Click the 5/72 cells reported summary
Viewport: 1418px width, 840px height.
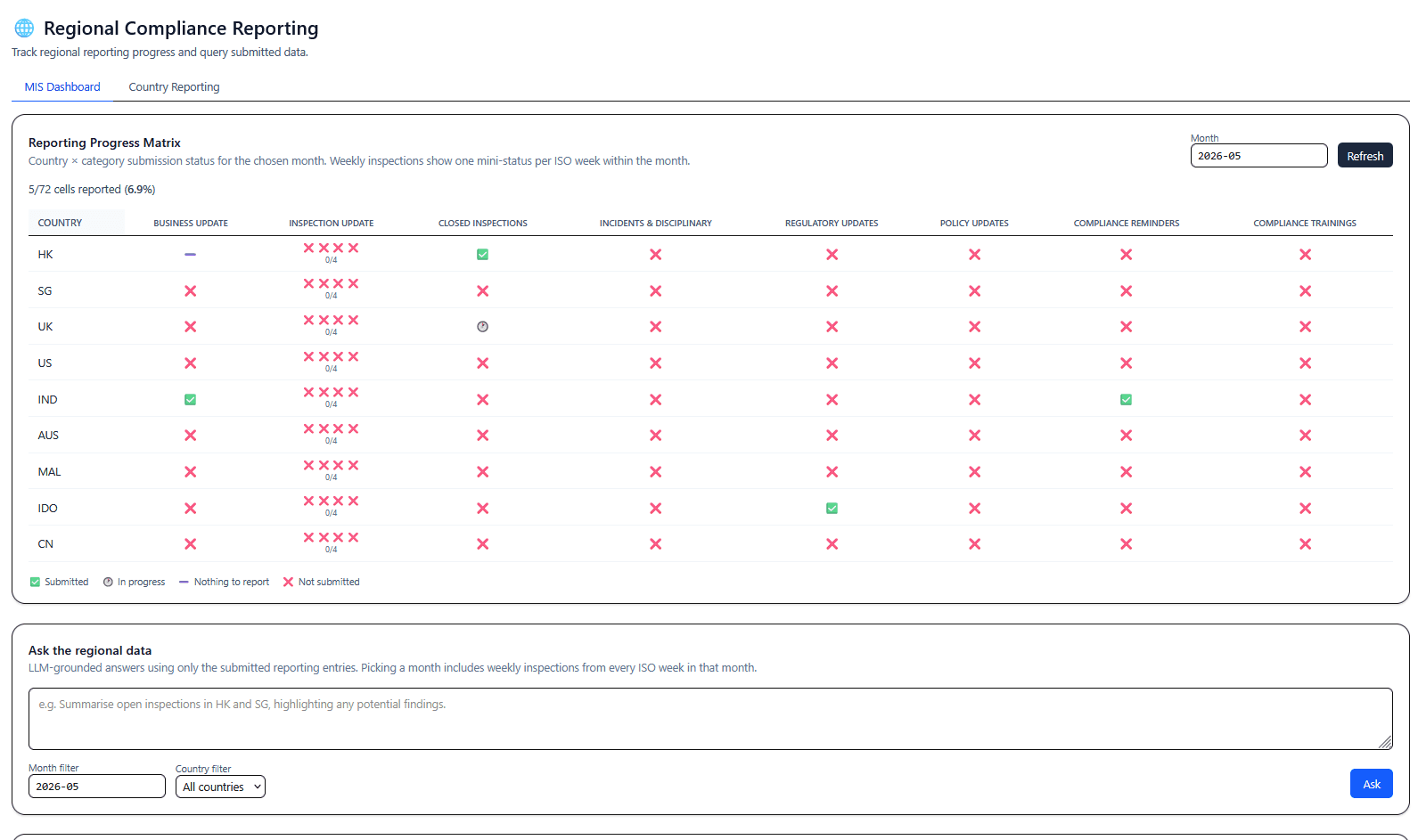92,190
